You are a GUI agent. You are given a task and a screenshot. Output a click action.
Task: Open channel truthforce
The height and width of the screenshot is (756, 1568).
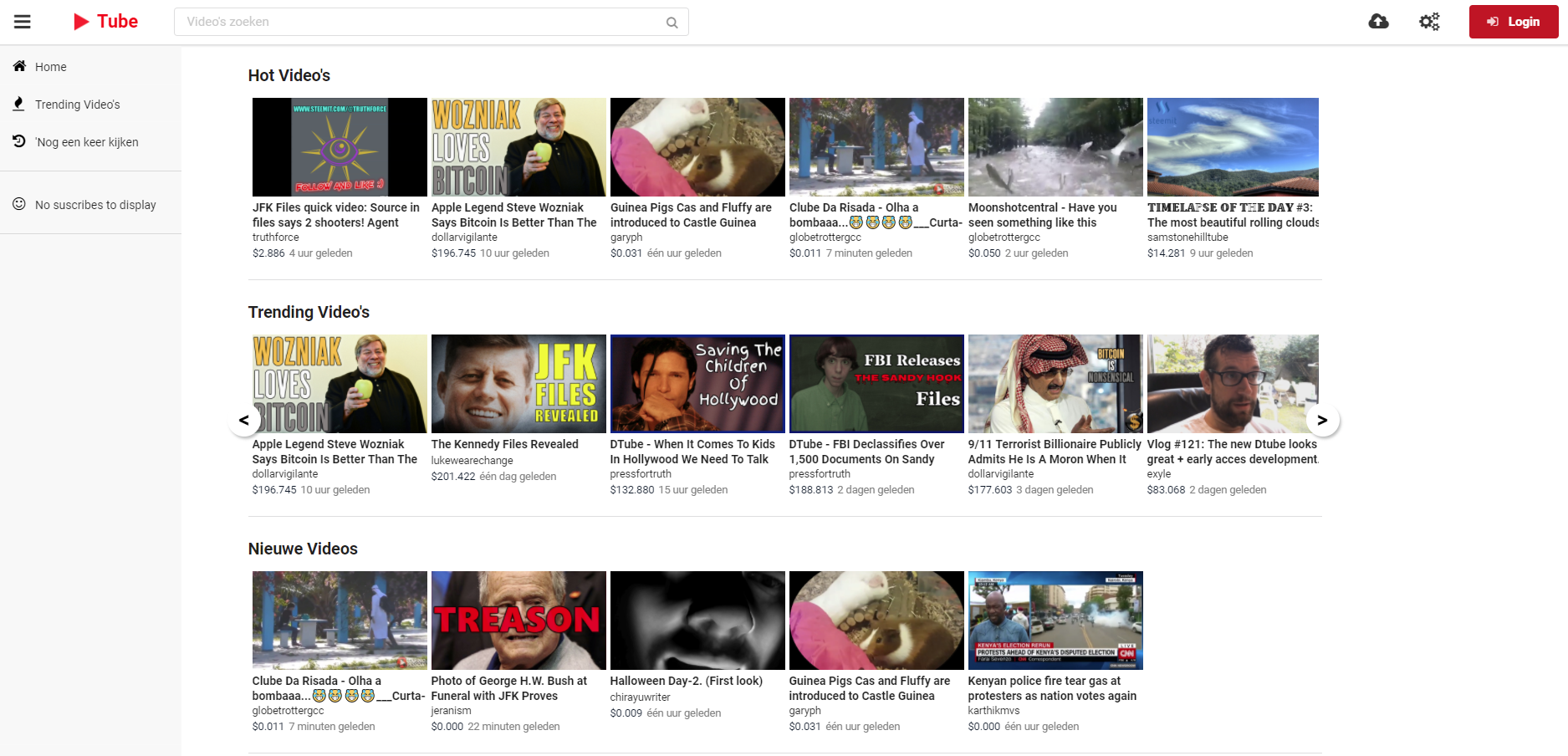coord(276,238)
